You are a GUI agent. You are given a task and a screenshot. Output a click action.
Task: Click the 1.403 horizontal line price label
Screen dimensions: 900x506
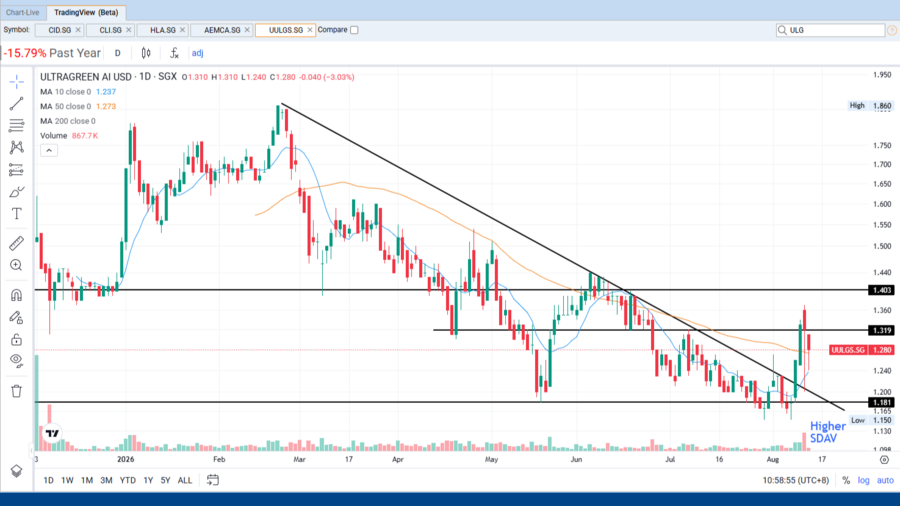881,290
